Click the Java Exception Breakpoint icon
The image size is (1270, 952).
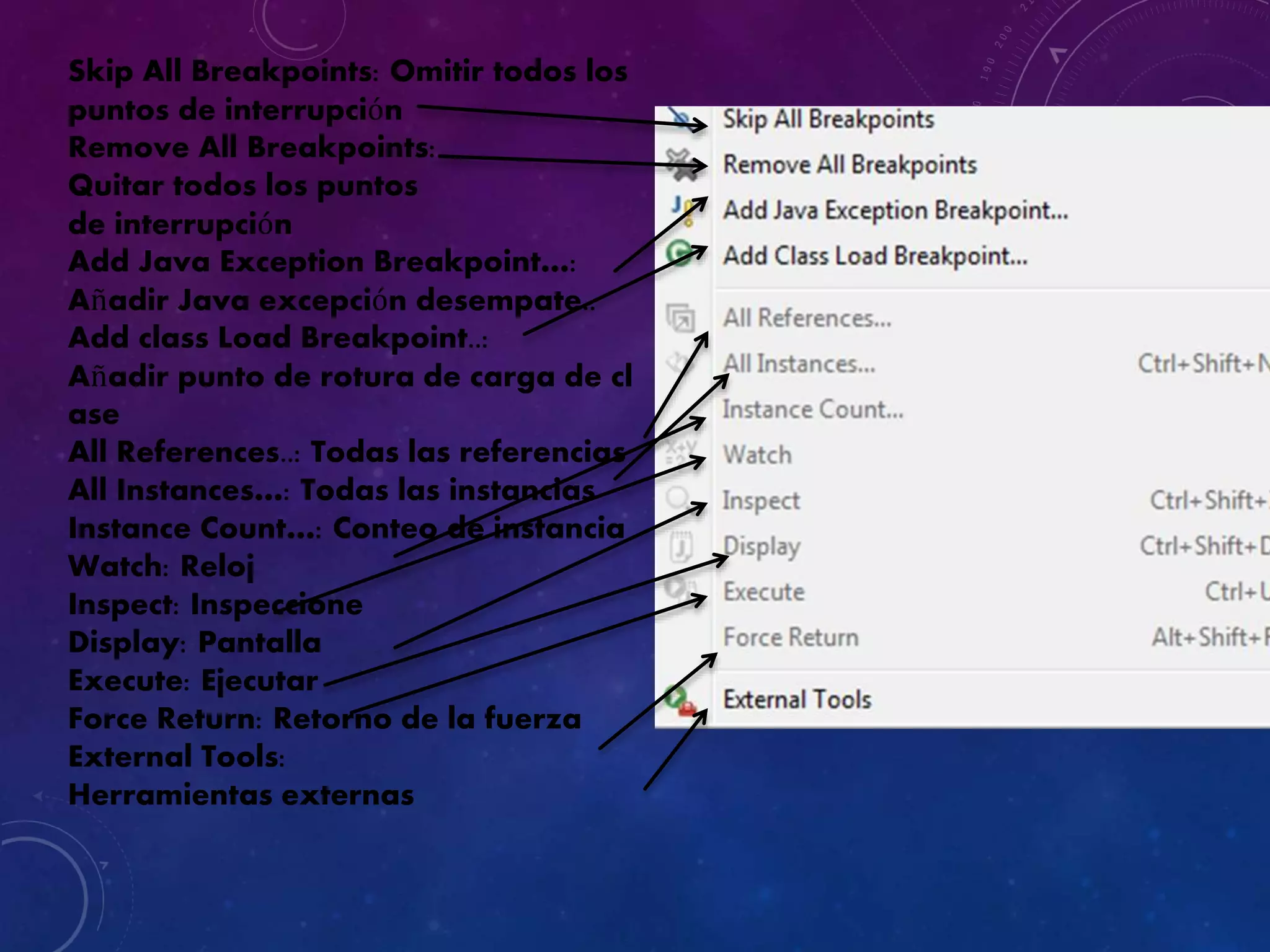(x=682, y=211)
